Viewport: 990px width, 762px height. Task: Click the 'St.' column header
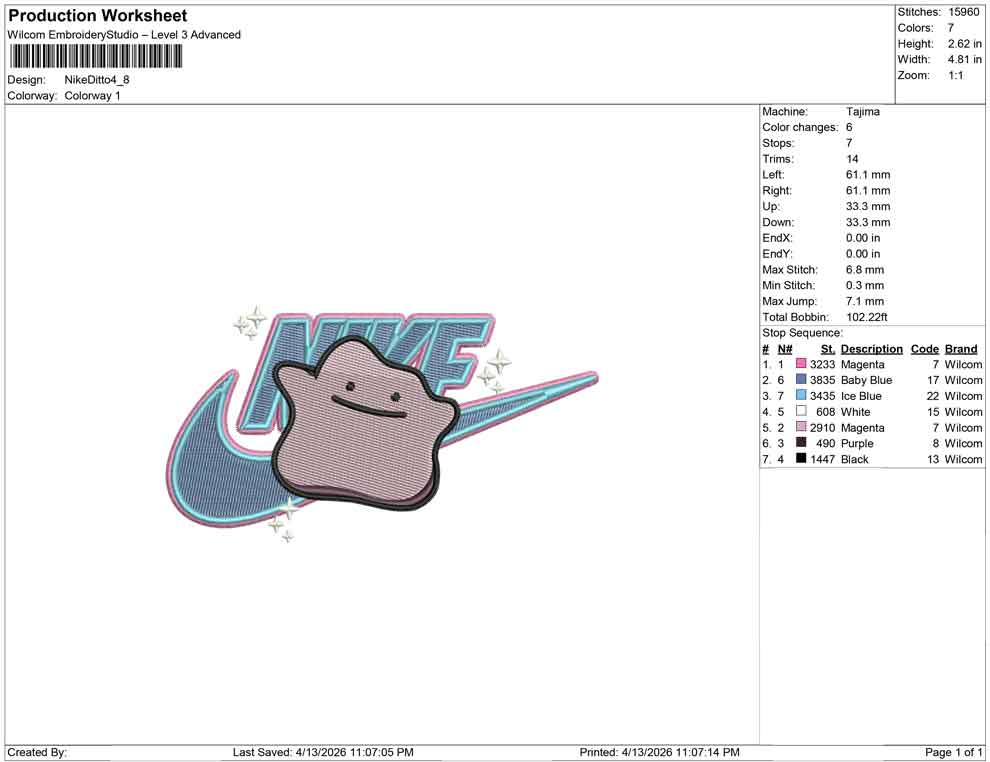coord(828,349)
